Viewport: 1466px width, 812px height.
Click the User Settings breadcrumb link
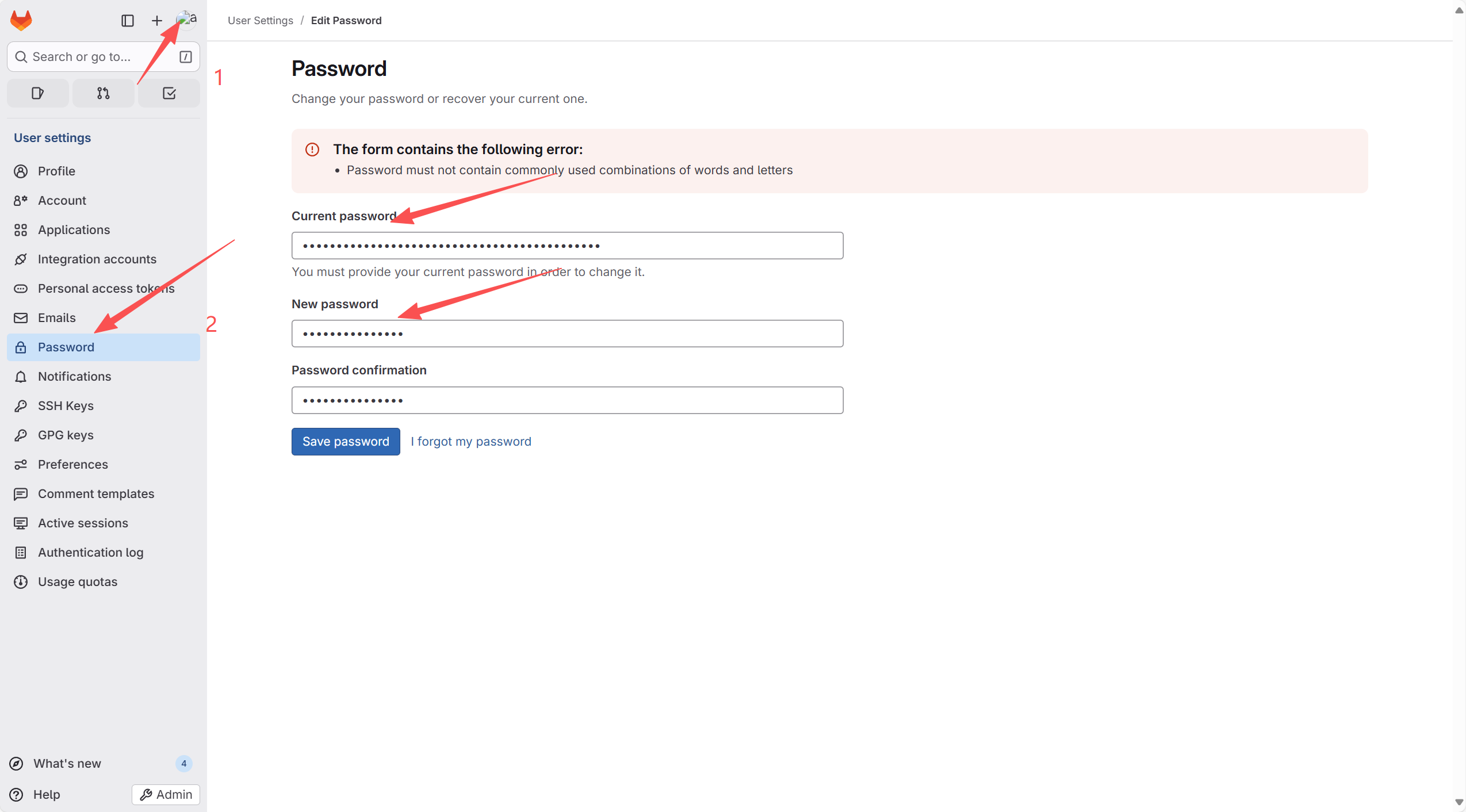[x=261, y=21]
